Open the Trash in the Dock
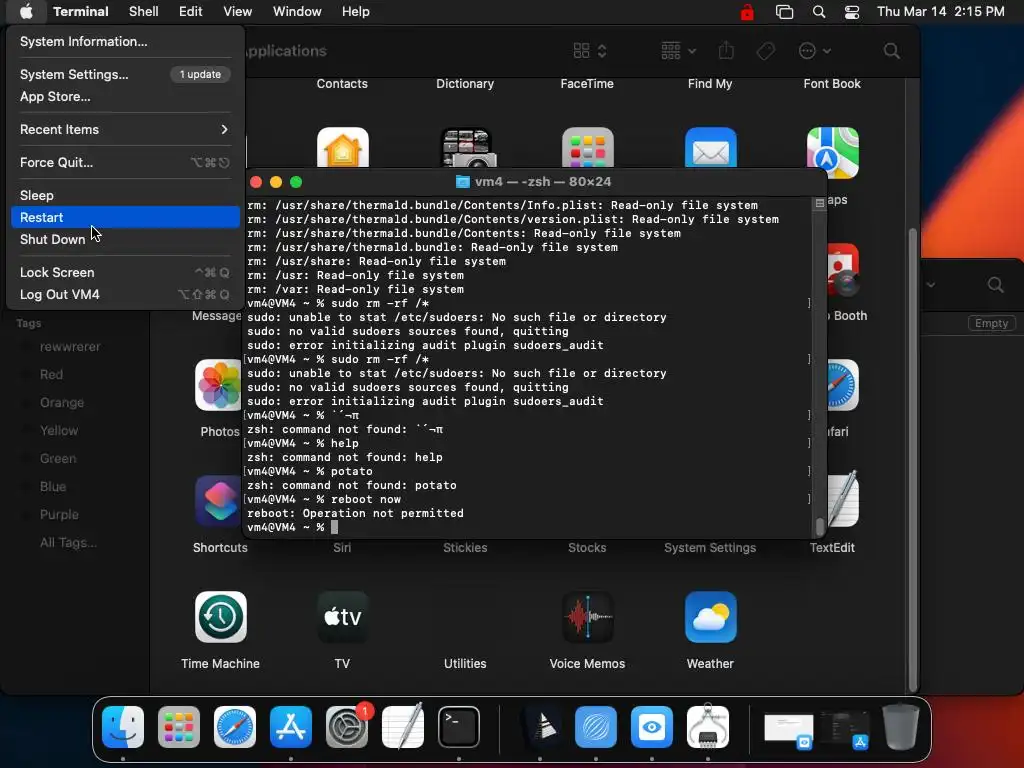This screenshot has width=1024, height=768. [x=901, y=727]
